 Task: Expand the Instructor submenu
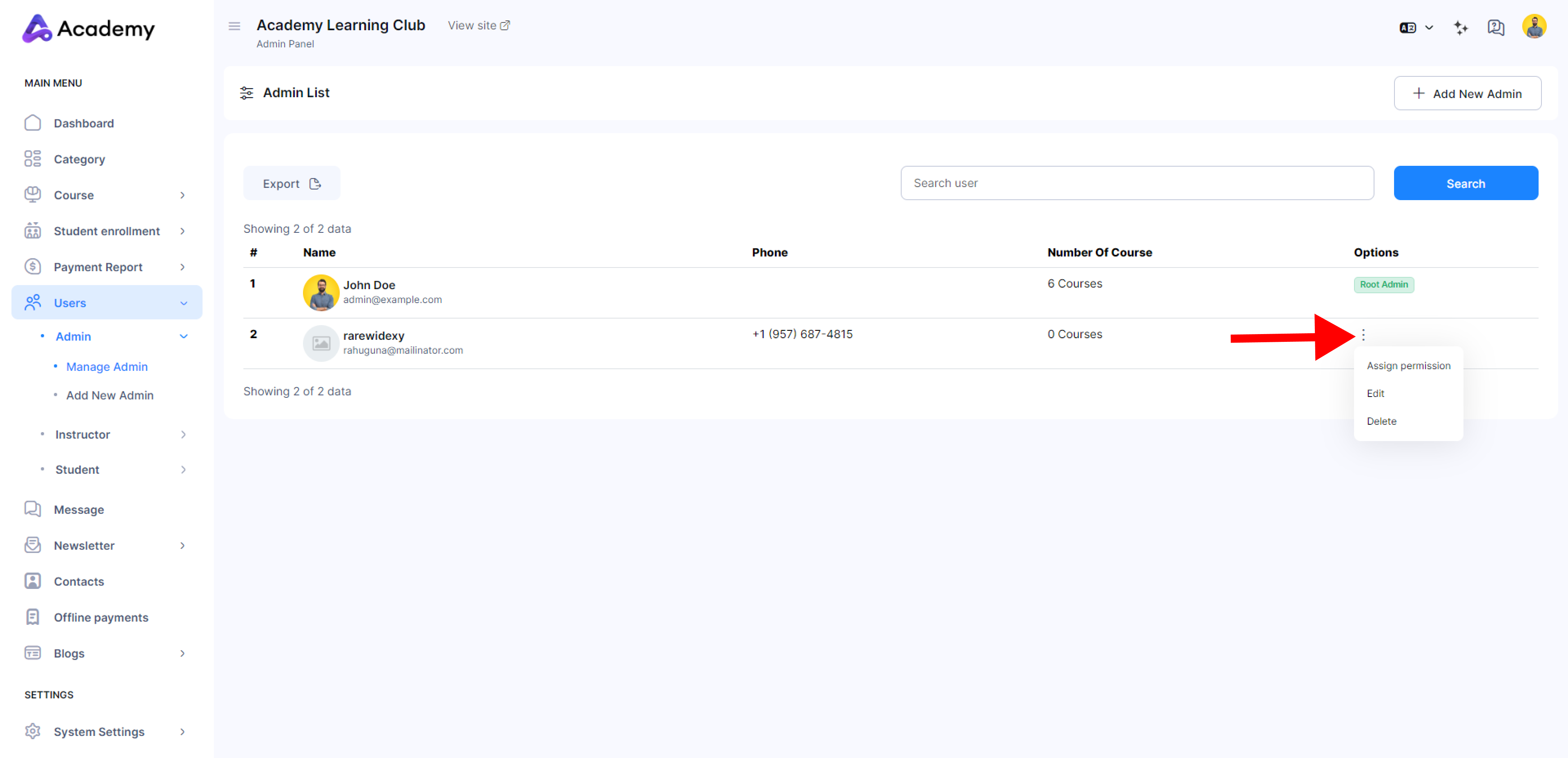pos(183,434)
